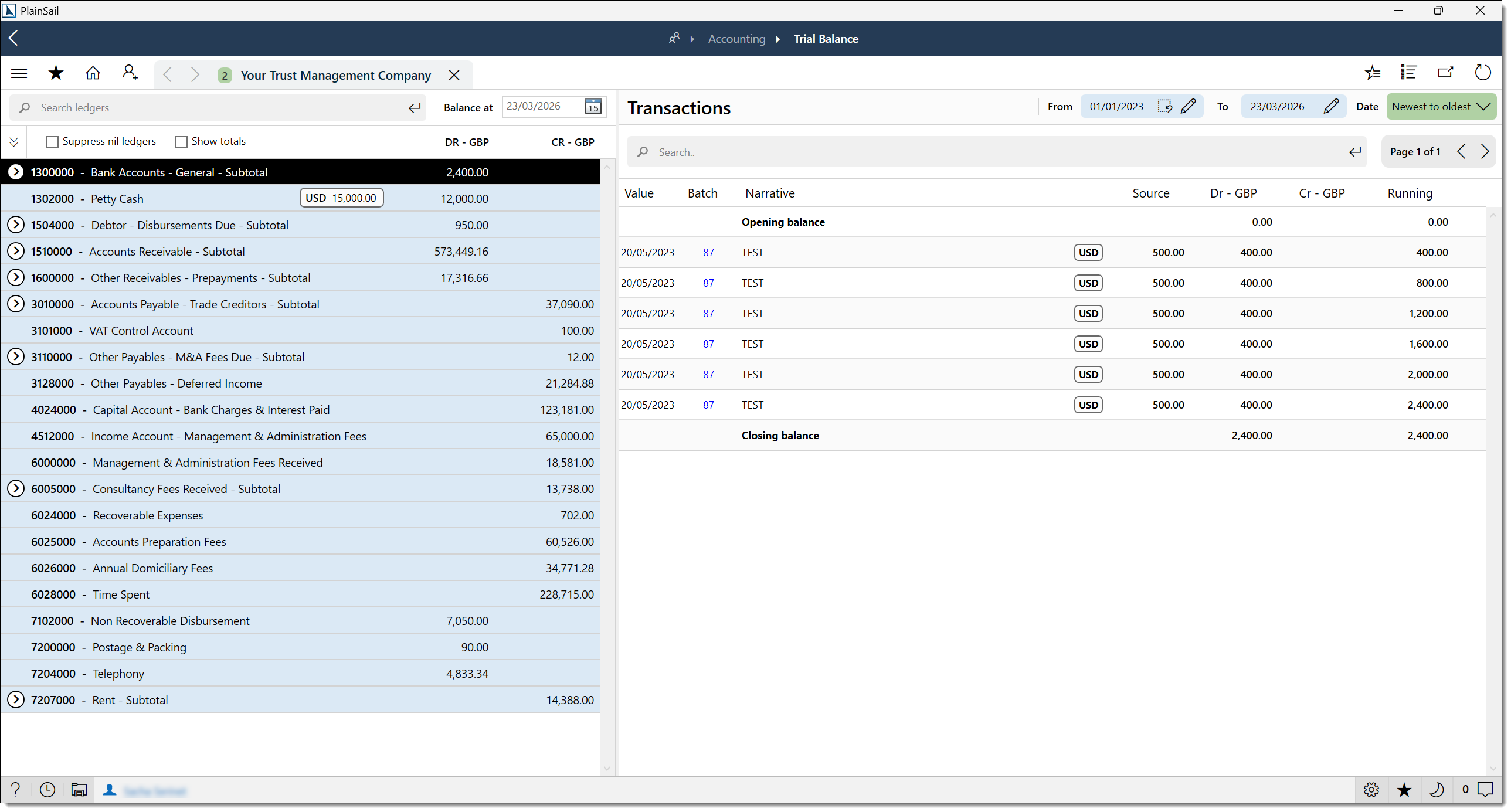Open the Accounting breadcrumb menu
This screenshot has width=1511, height=812.
(736, 38)
